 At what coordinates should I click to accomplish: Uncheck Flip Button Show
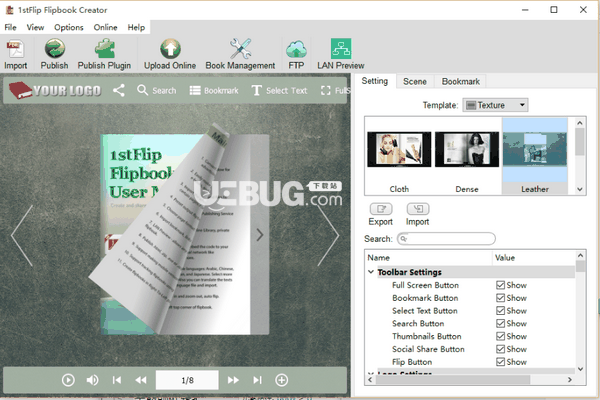(500, 362)
